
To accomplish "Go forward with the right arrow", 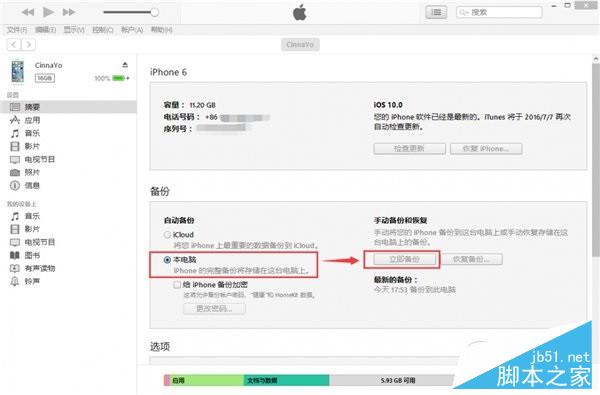I will tap(28, 45).
